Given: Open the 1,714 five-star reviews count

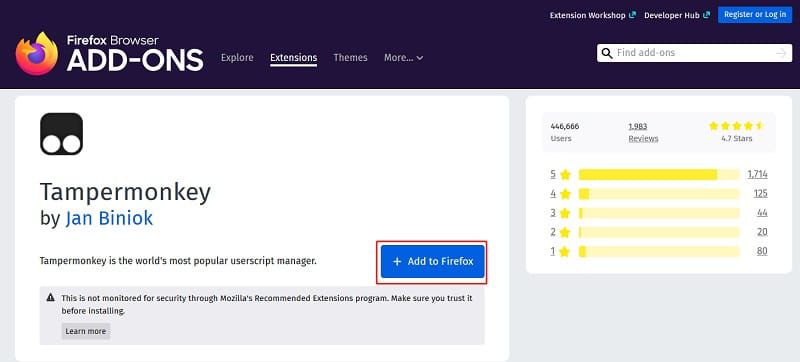Looking at the screenshot, I should 758,174.
